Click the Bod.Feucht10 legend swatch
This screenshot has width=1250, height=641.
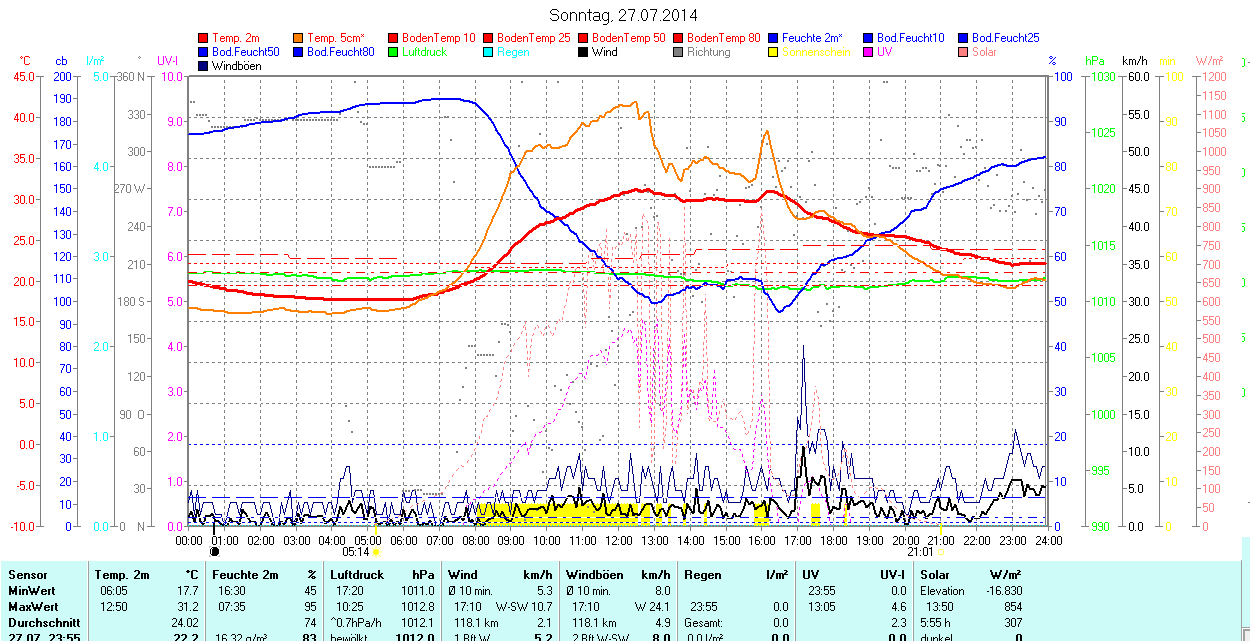tap(868, 38)
